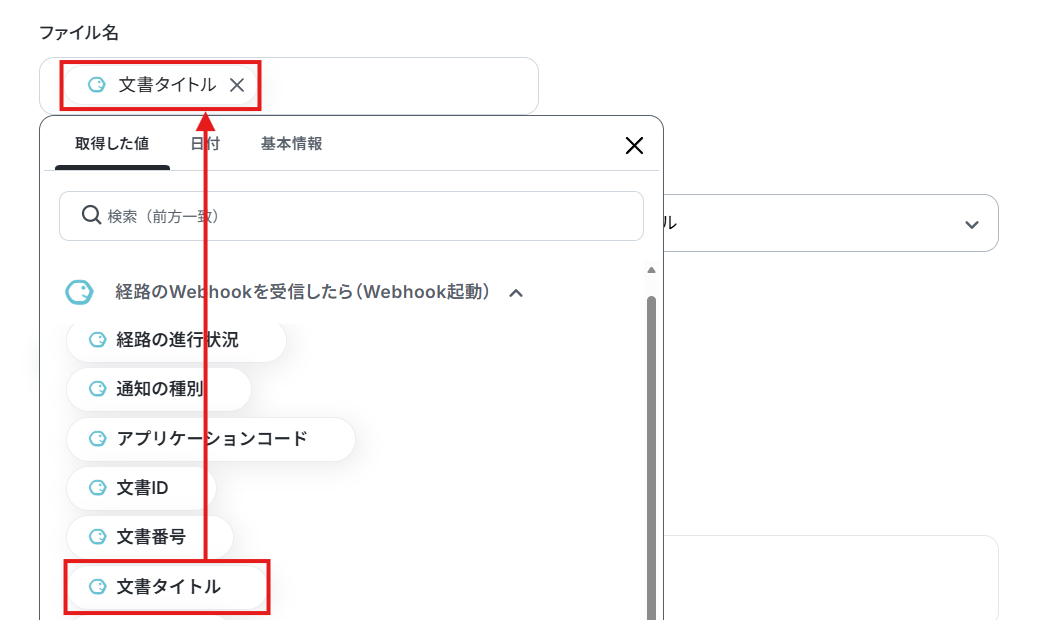Insert the アプリケーションコード value

pyautogui.click(x=211, y=438)
